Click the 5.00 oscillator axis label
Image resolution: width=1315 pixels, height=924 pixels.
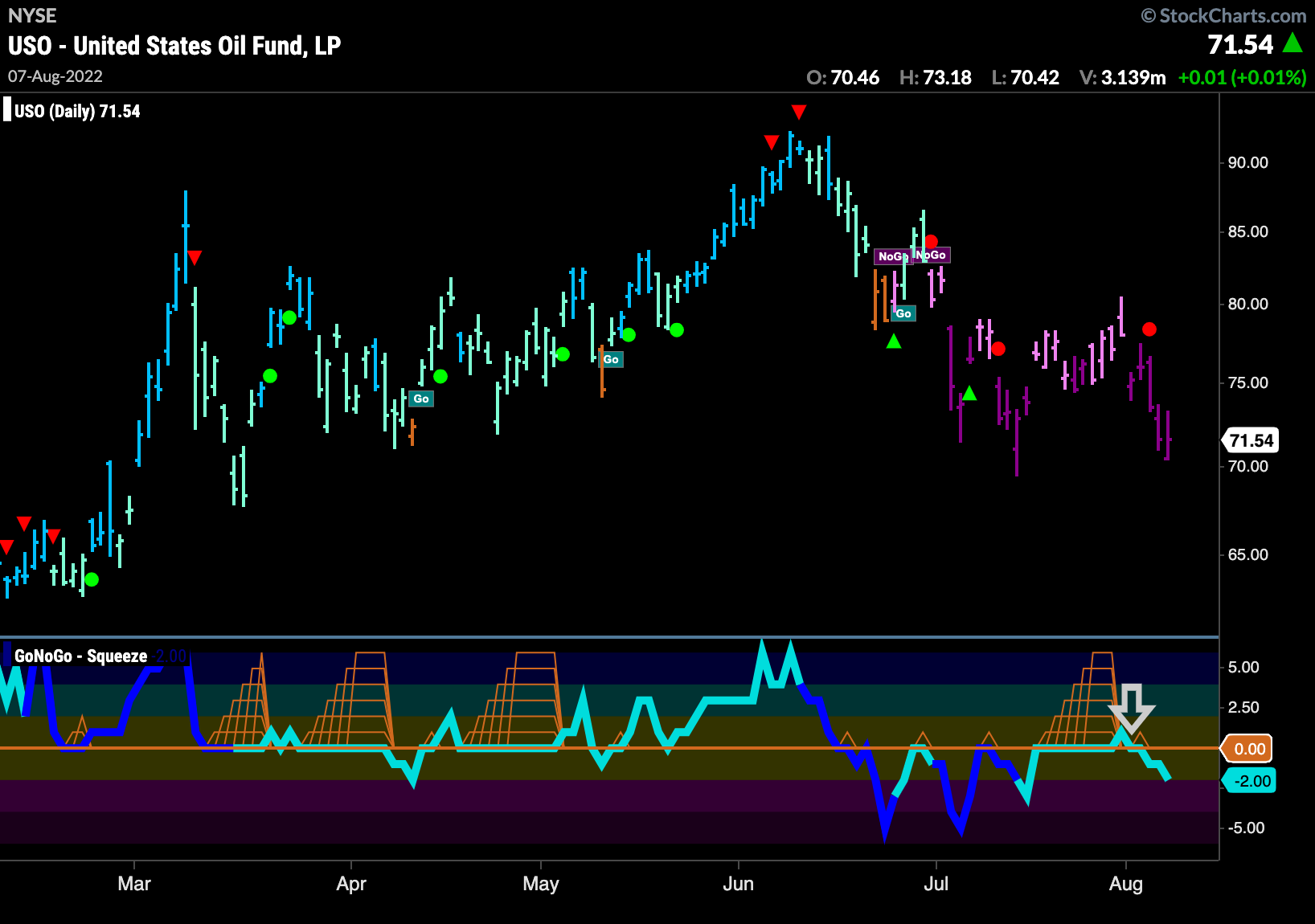pos(1243,667)
